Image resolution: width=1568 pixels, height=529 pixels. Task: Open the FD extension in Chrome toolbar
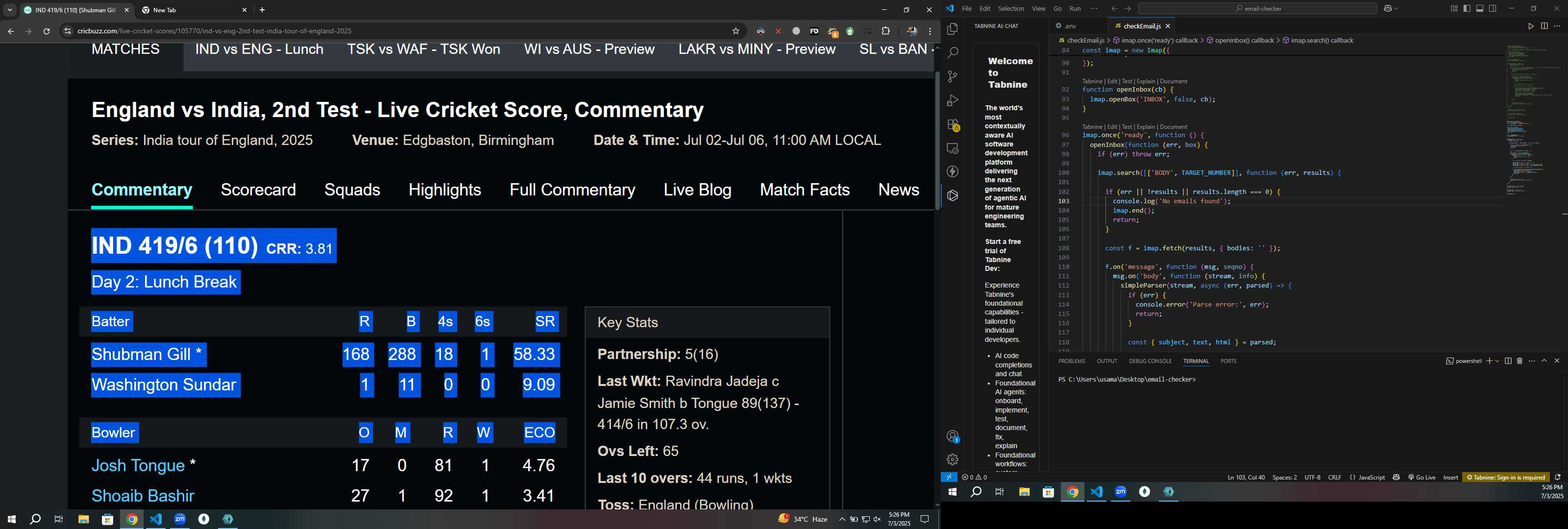[814, 31]
